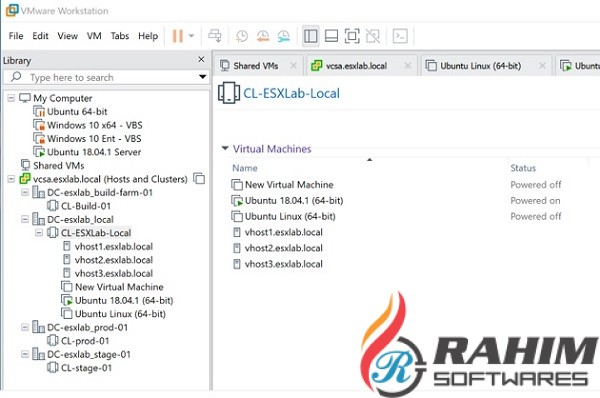
Task: Click the Pause virtual machine toolbar icon
Action: [x=177, y=36]
